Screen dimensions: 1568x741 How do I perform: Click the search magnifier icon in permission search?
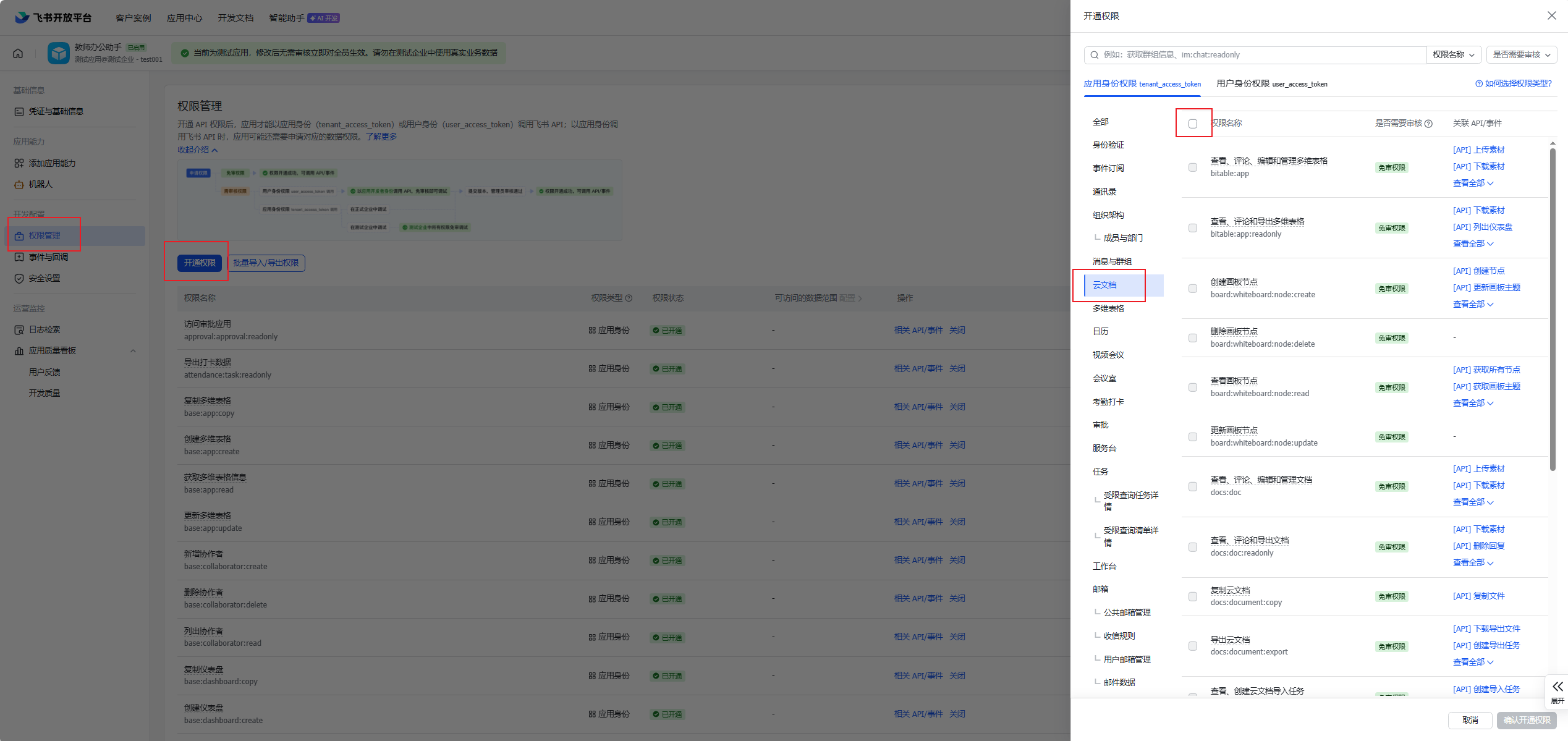point(1095,55)
